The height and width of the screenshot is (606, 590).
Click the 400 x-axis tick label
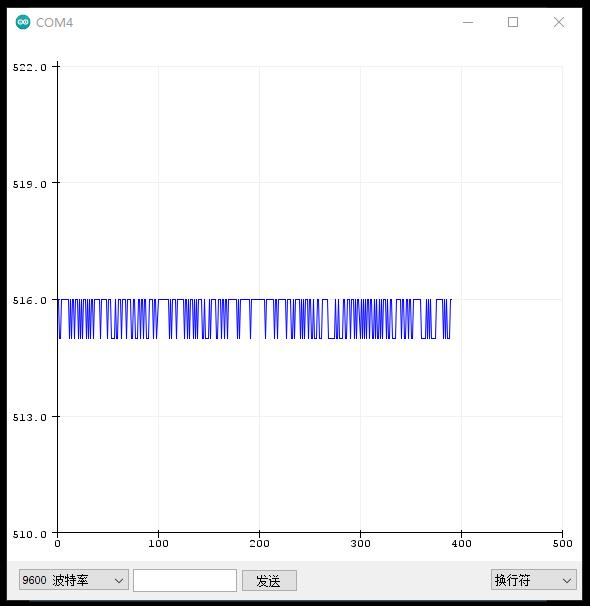(x=461, y=544)
